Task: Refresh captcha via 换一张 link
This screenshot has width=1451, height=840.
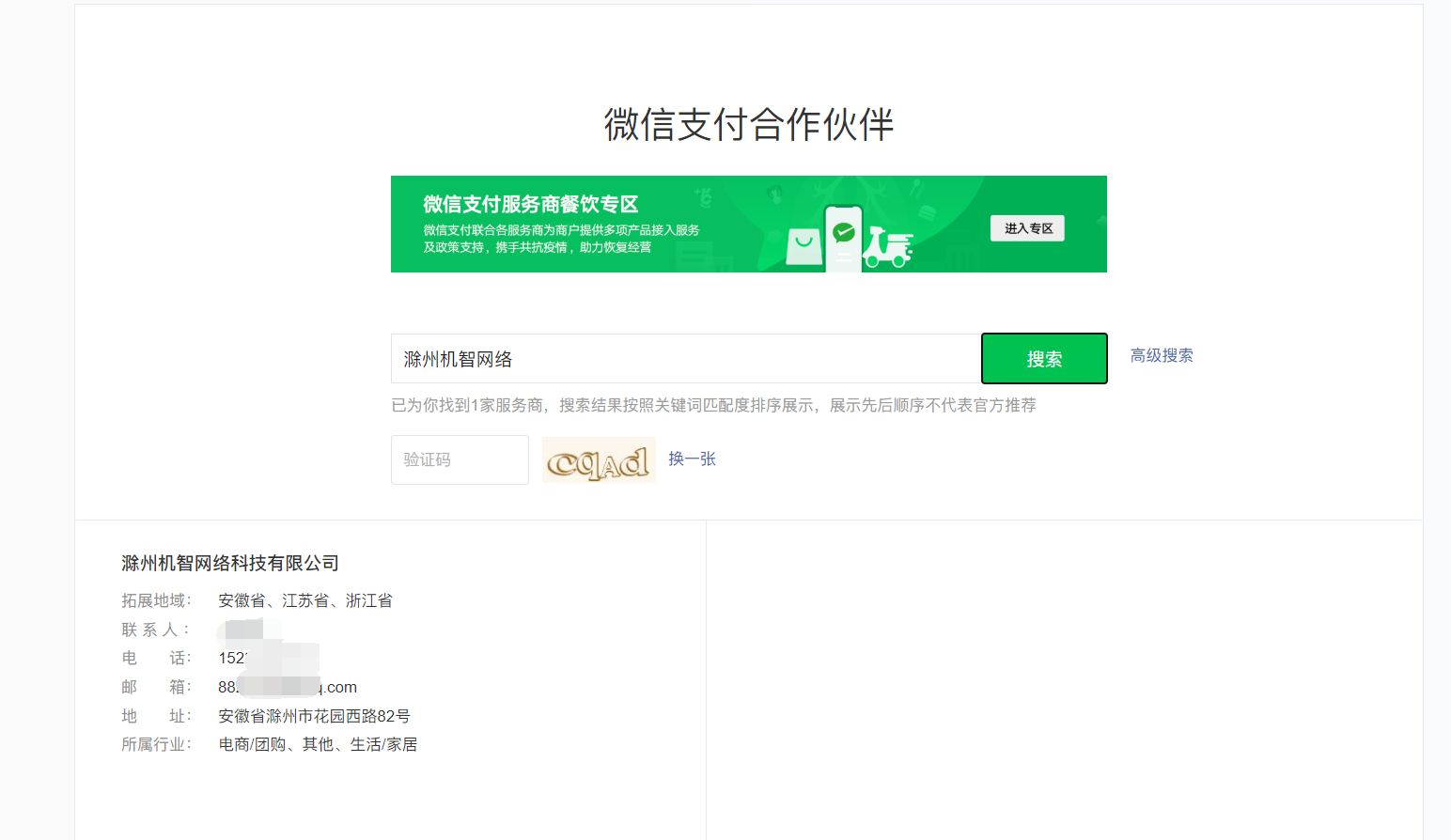Action: (692, 459)
